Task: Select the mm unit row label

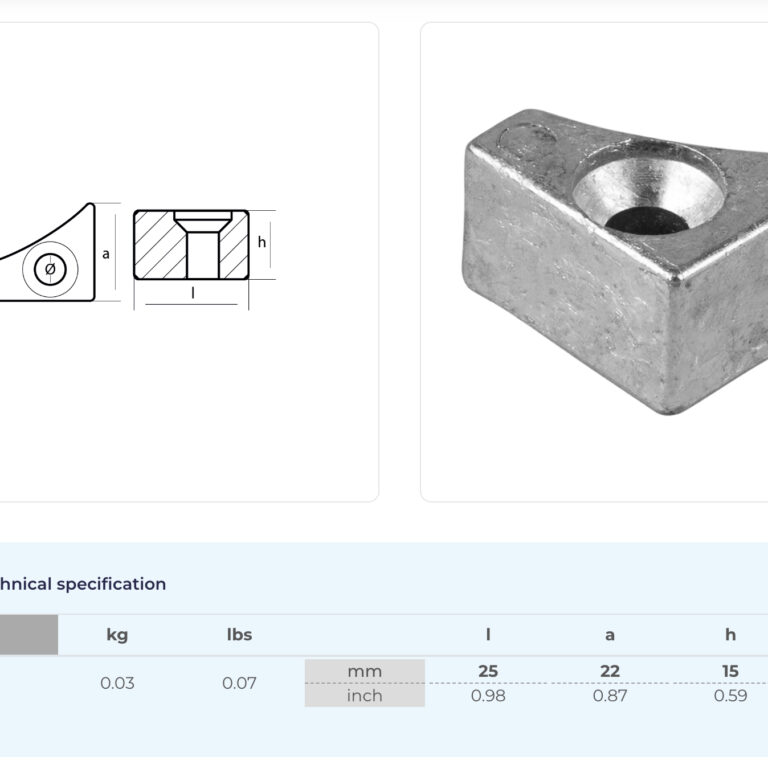Action: pos(364,671)
